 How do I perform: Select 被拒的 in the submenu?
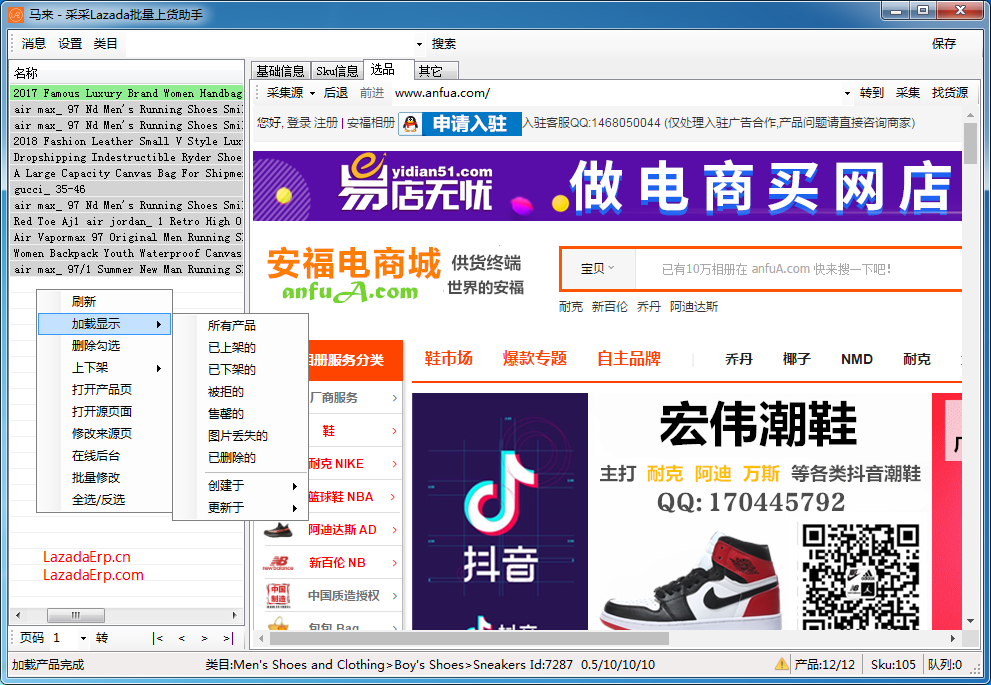click(240, 392)
